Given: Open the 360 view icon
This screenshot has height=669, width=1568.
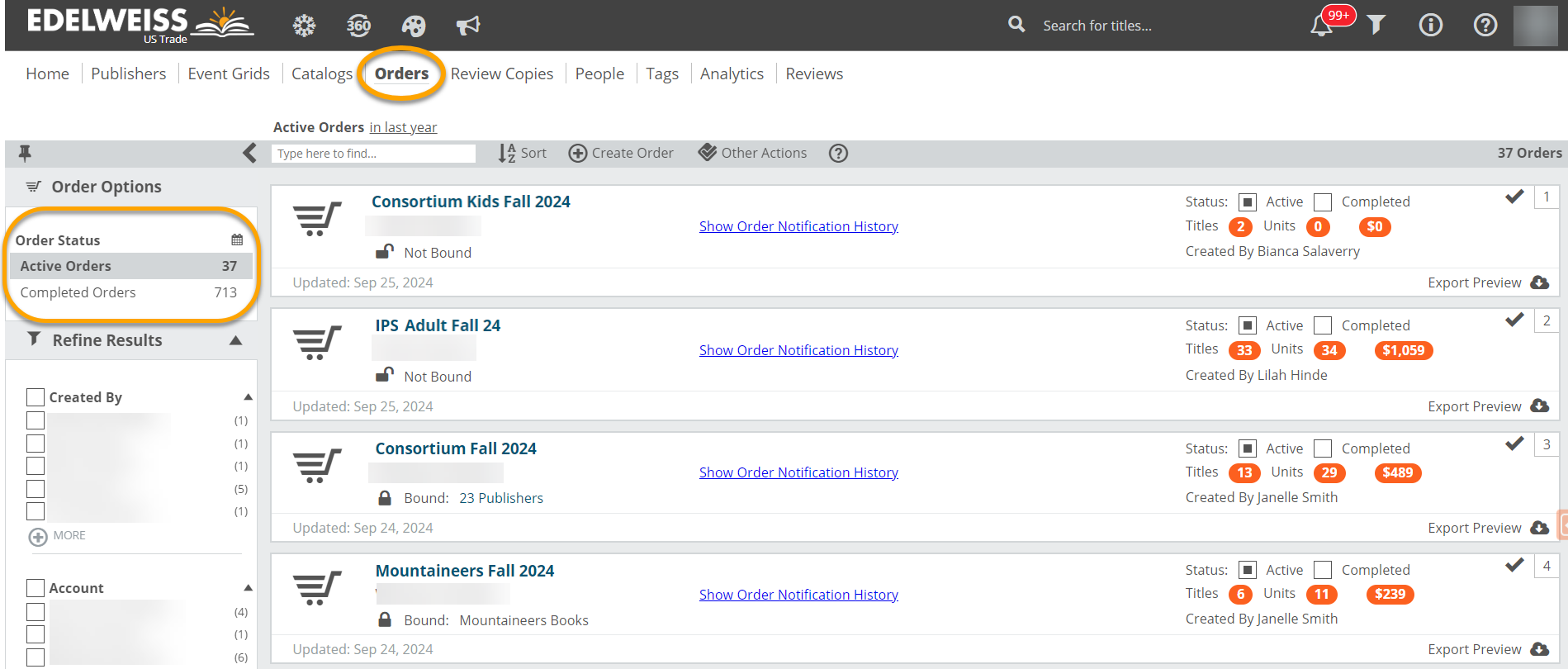Looking at the screenshot, I should [358, 26].
